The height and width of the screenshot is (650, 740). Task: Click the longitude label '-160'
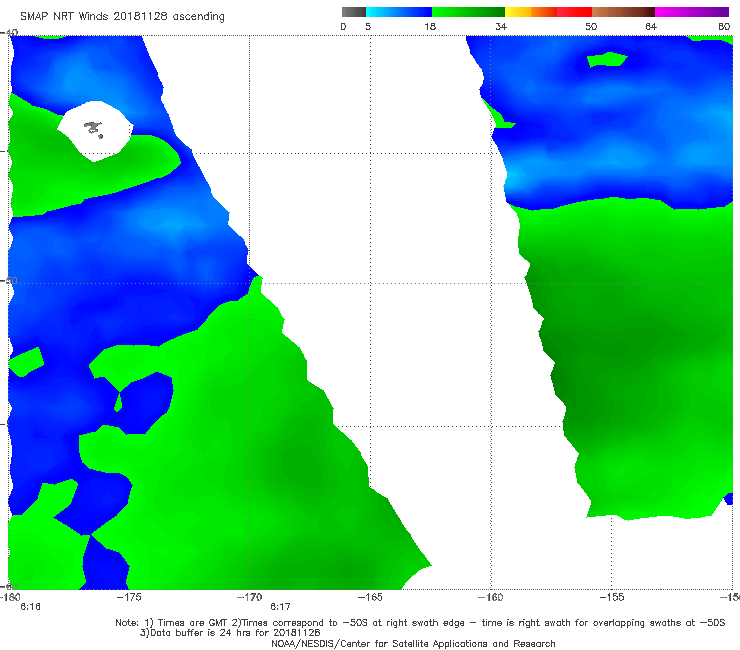tap(491, 597)
